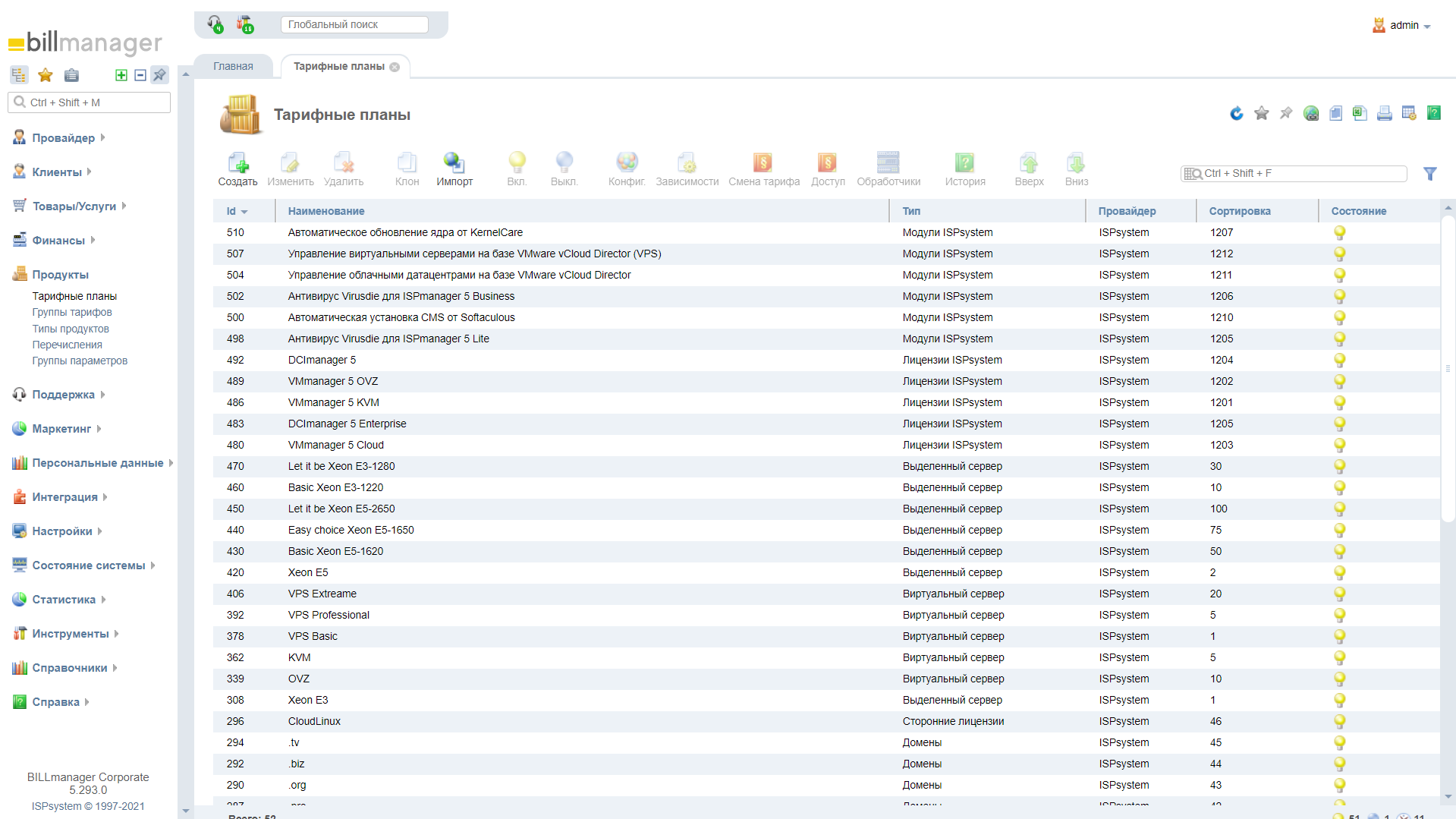
Task: Open Группы тарифов in the sidebar
Action: [72, 313]
